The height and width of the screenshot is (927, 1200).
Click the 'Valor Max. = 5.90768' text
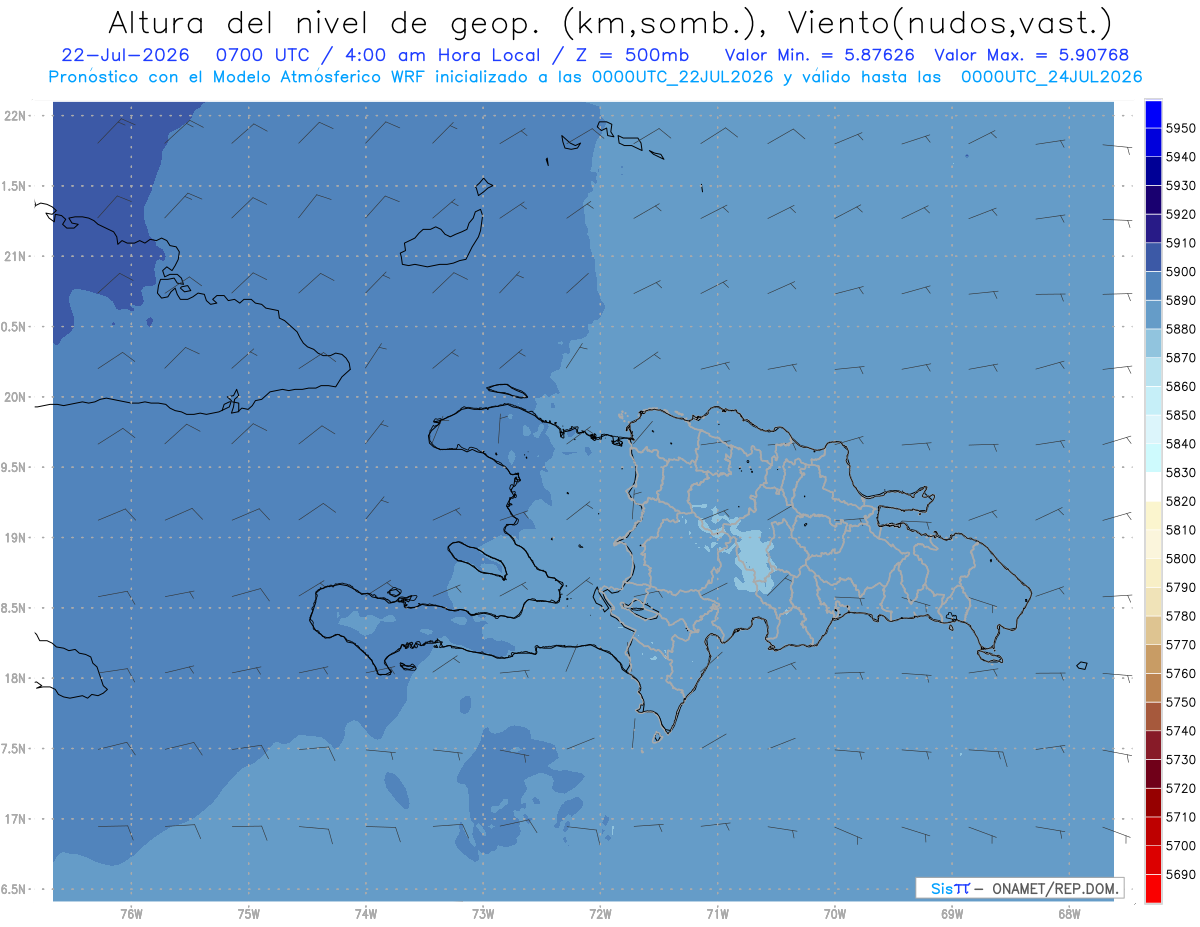(x=1031, y=55)
